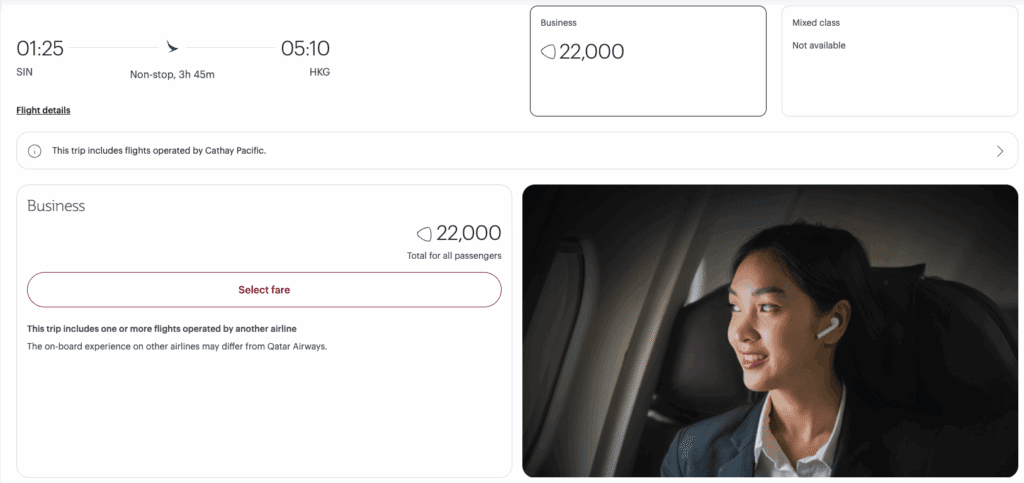Click the Avios icon in the top Business fare card

pos(548,52)
